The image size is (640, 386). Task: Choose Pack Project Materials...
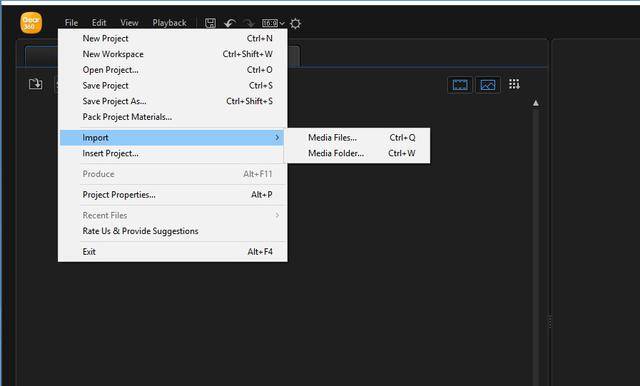(x=173, y=117)
